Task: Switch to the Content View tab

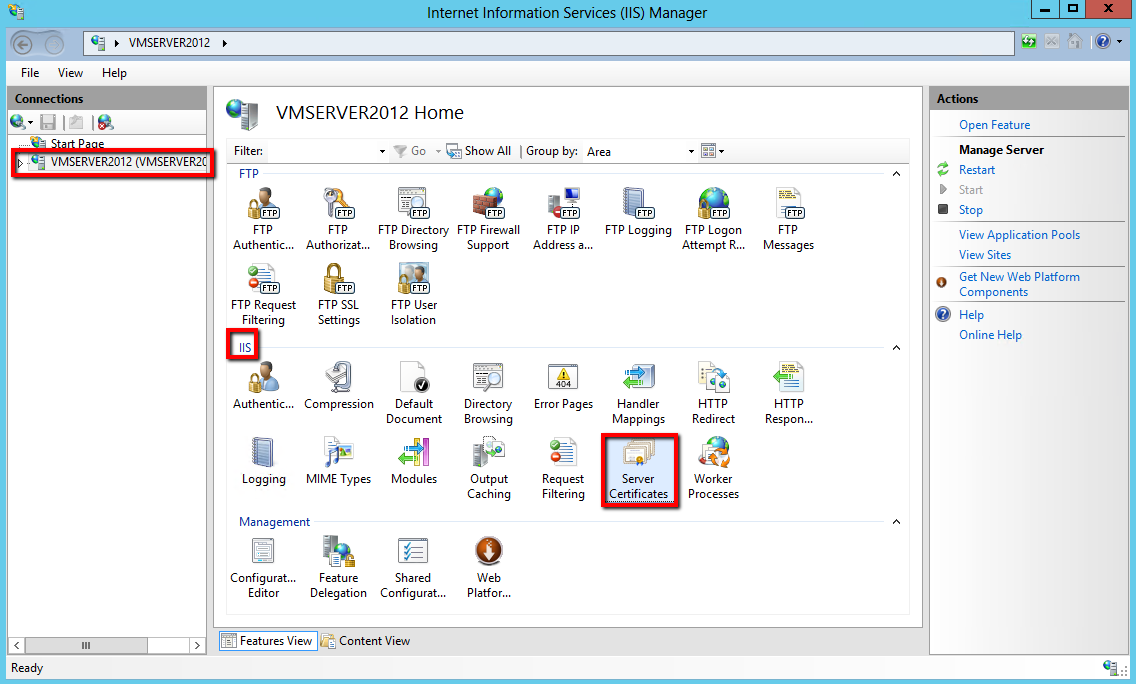Action: [366, 641]
